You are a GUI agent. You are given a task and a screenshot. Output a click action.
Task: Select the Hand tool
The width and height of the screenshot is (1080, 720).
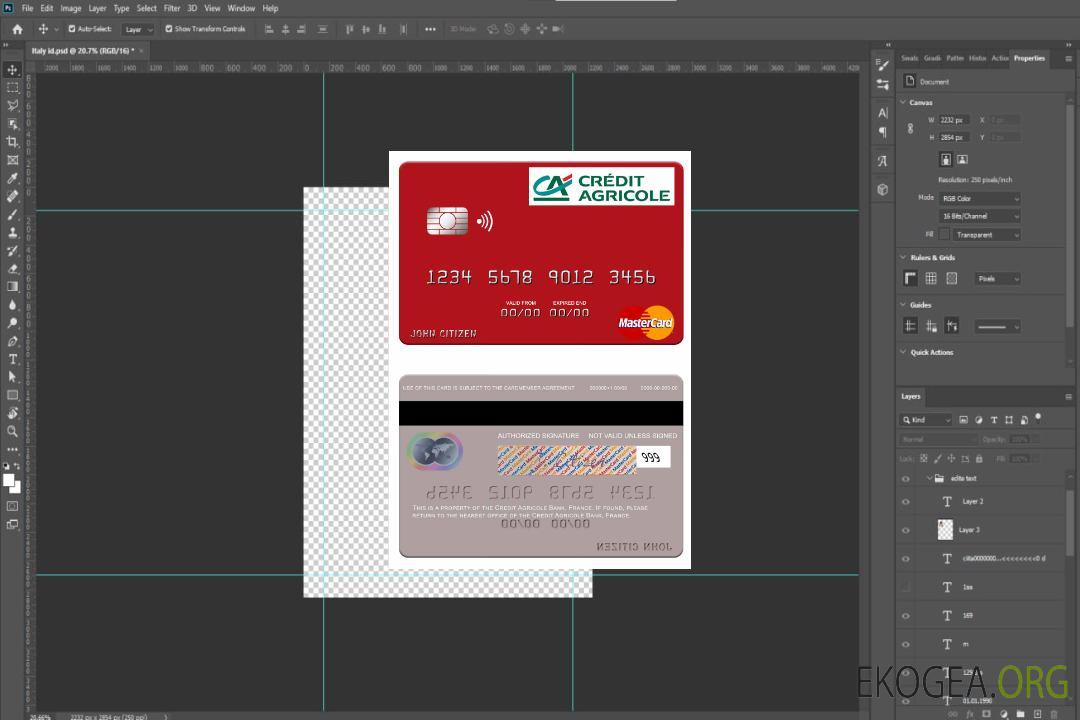(x=12, y=413)
